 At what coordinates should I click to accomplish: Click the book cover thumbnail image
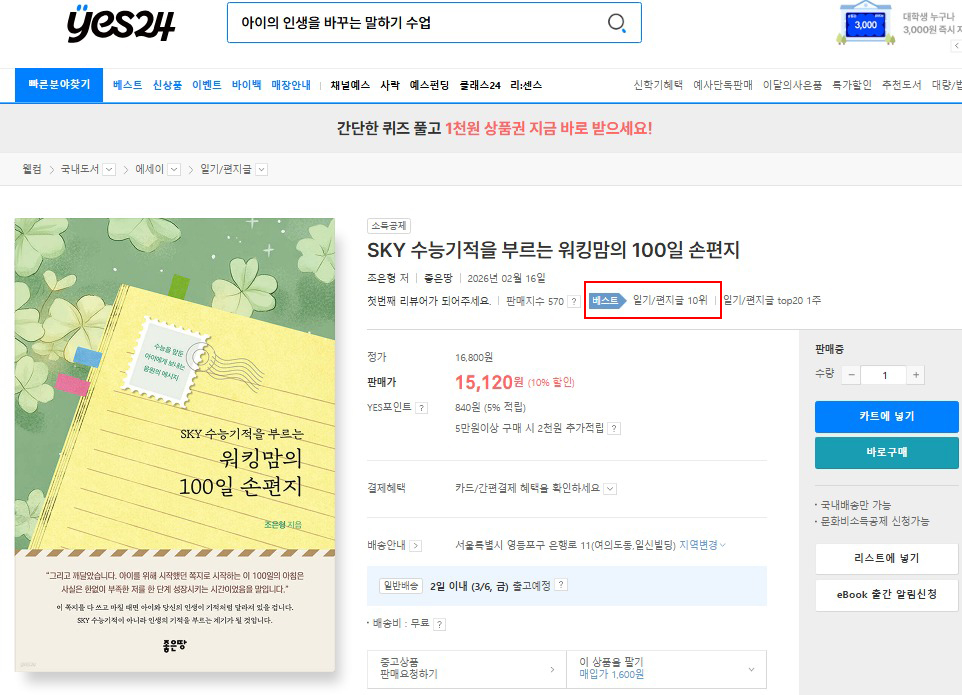pyautogui.click(x=175, y=445)
